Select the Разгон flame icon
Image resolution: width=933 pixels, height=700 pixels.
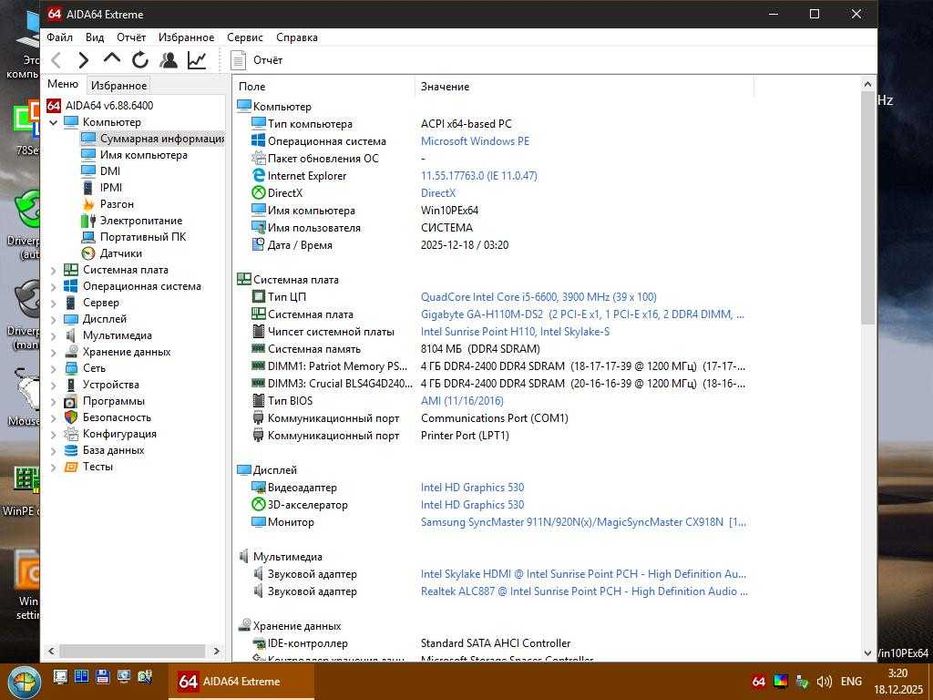pyautogui.click(x=88, y=204)
